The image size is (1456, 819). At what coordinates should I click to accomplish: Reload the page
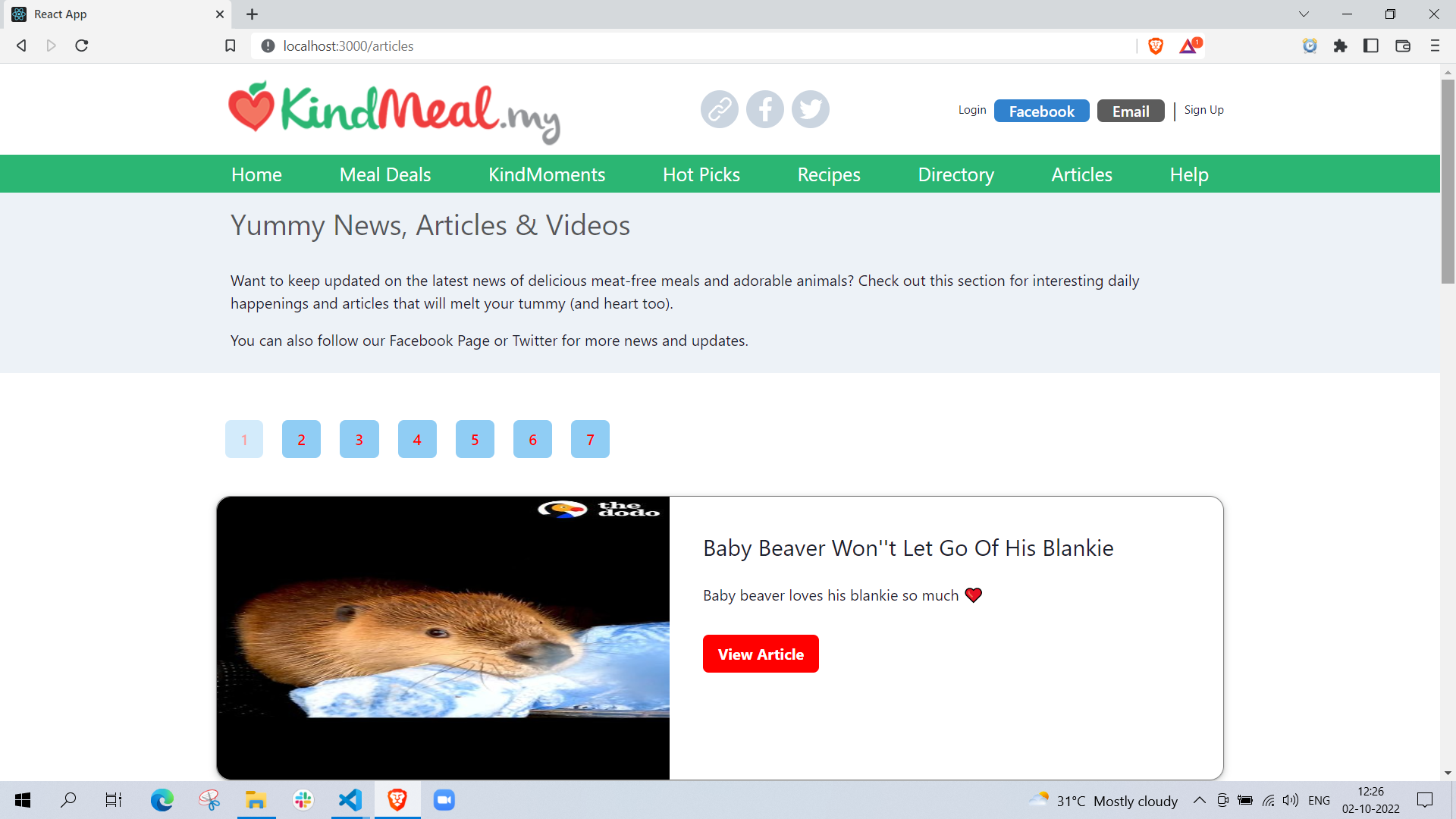[x=82, y=46]
